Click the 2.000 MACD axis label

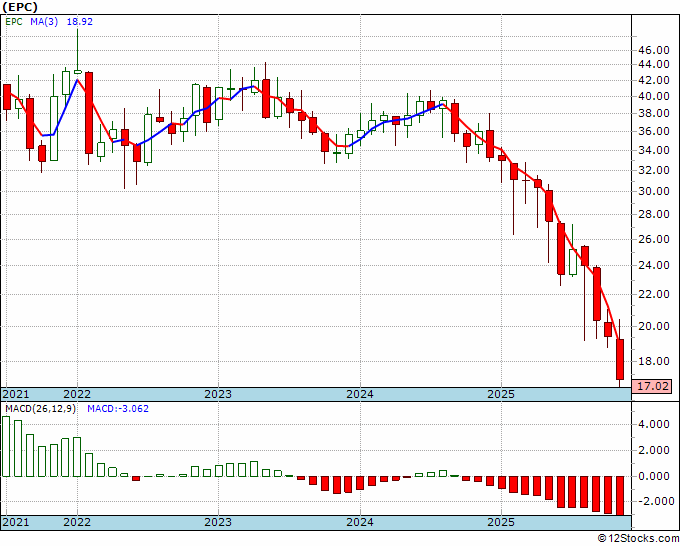pos(654,451)
